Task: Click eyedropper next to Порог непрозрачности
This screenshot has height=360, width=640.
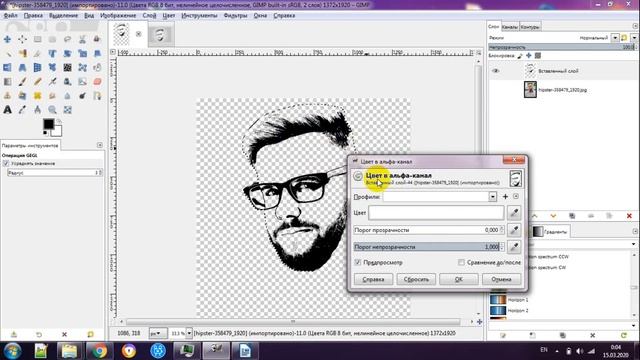Action: tap(514, 247)
